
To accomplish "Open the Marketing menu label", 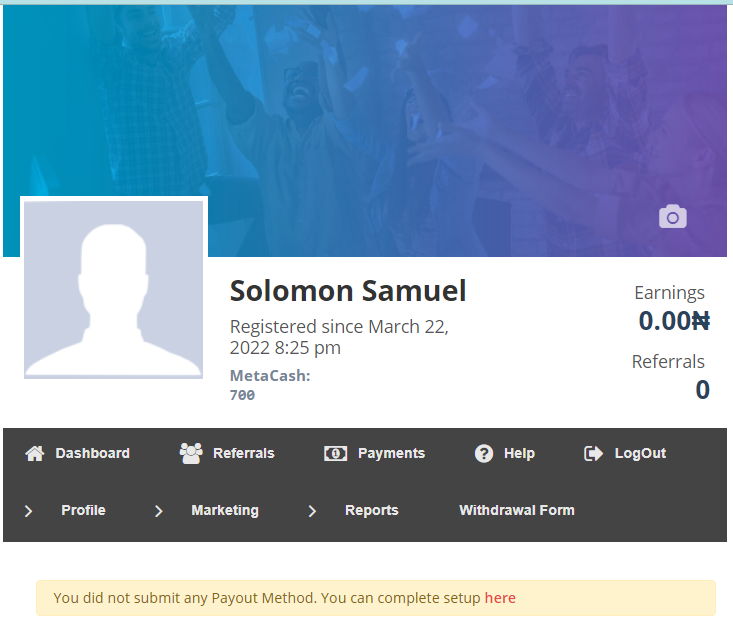I will pos(225,510).
